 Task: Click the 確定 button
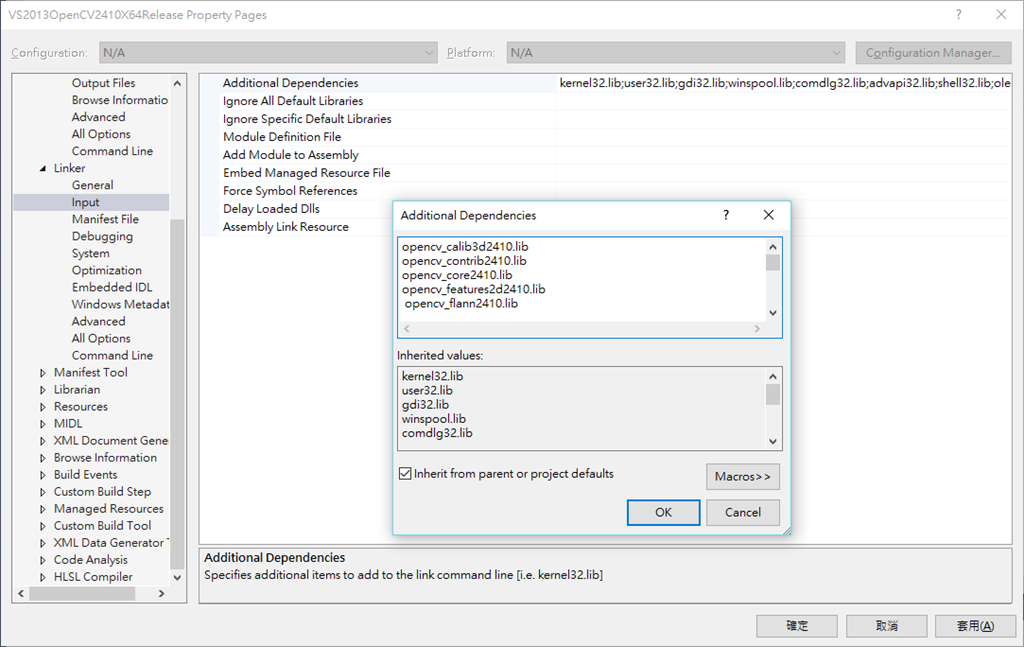click(x=797, y=625)
